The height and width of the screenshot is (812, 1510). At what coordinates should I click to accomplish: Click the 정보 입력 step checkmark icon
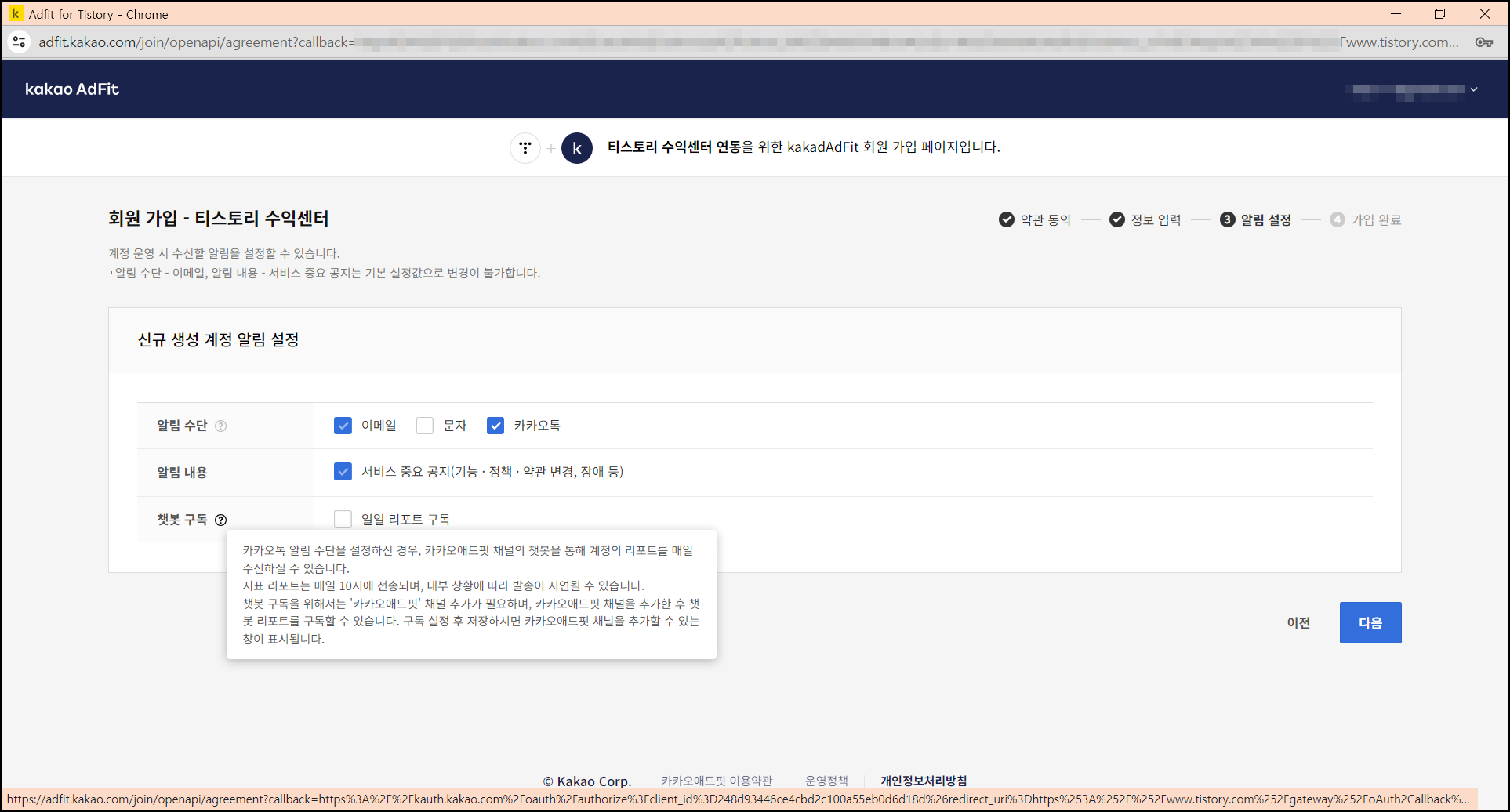pyautogui.click(x=1117, y=220)
